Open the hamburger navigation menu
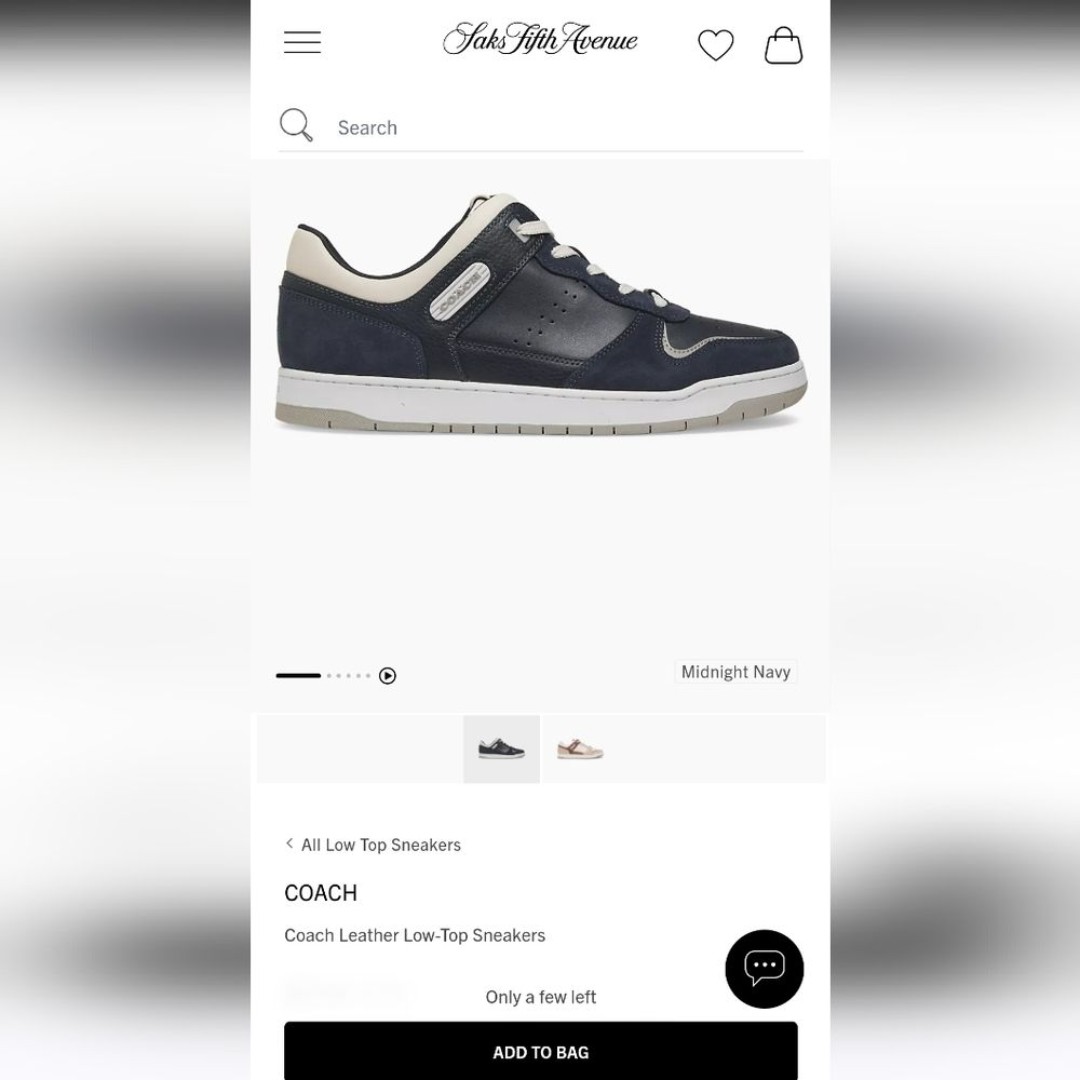 [302, 42]
